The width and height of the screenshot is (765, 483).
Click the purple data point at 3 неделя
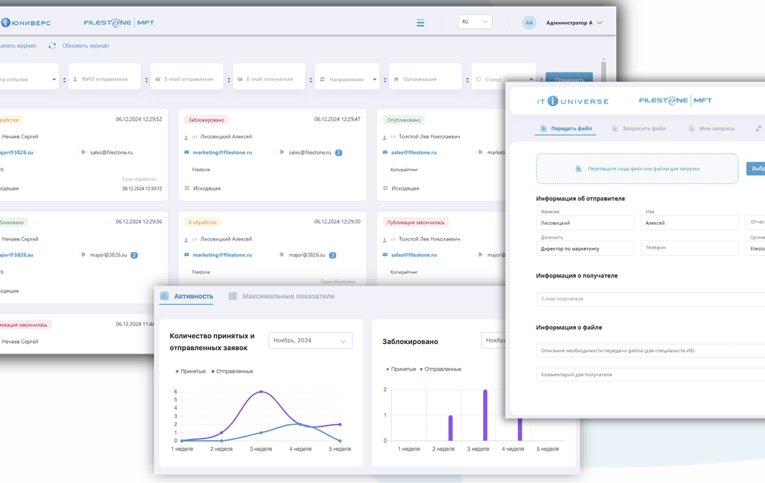261,392
